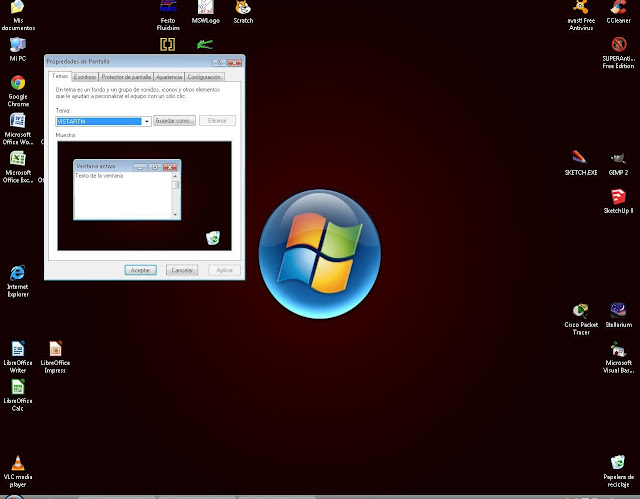640x499 pixels.
Task: Open Microsoft Office Word shortcut
Action: point(18,129)
